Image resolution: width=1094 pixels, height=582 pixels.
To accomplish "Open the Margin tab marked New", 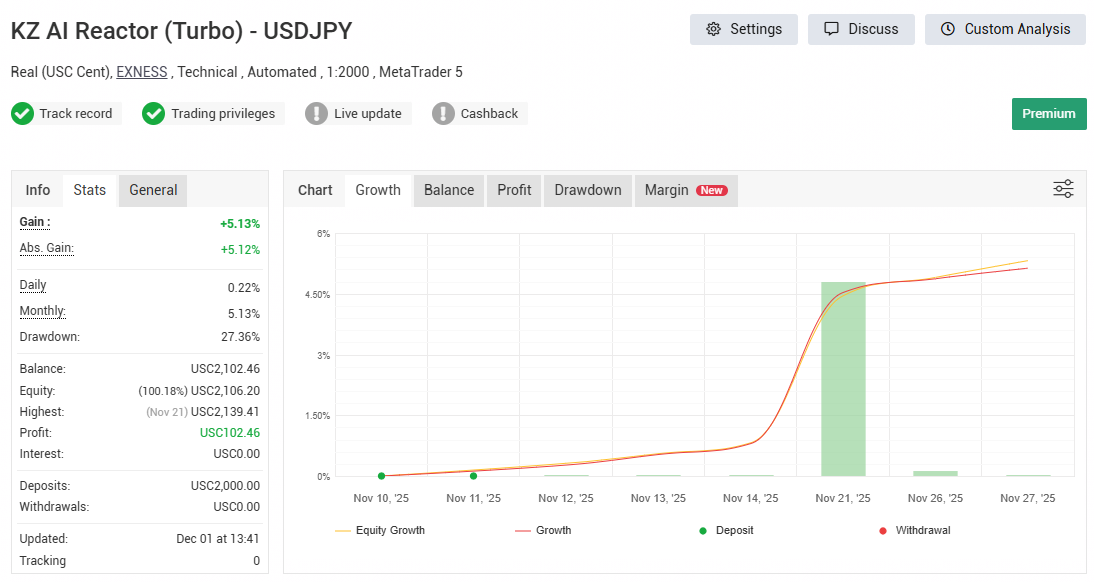I will [x=685, y=189].
